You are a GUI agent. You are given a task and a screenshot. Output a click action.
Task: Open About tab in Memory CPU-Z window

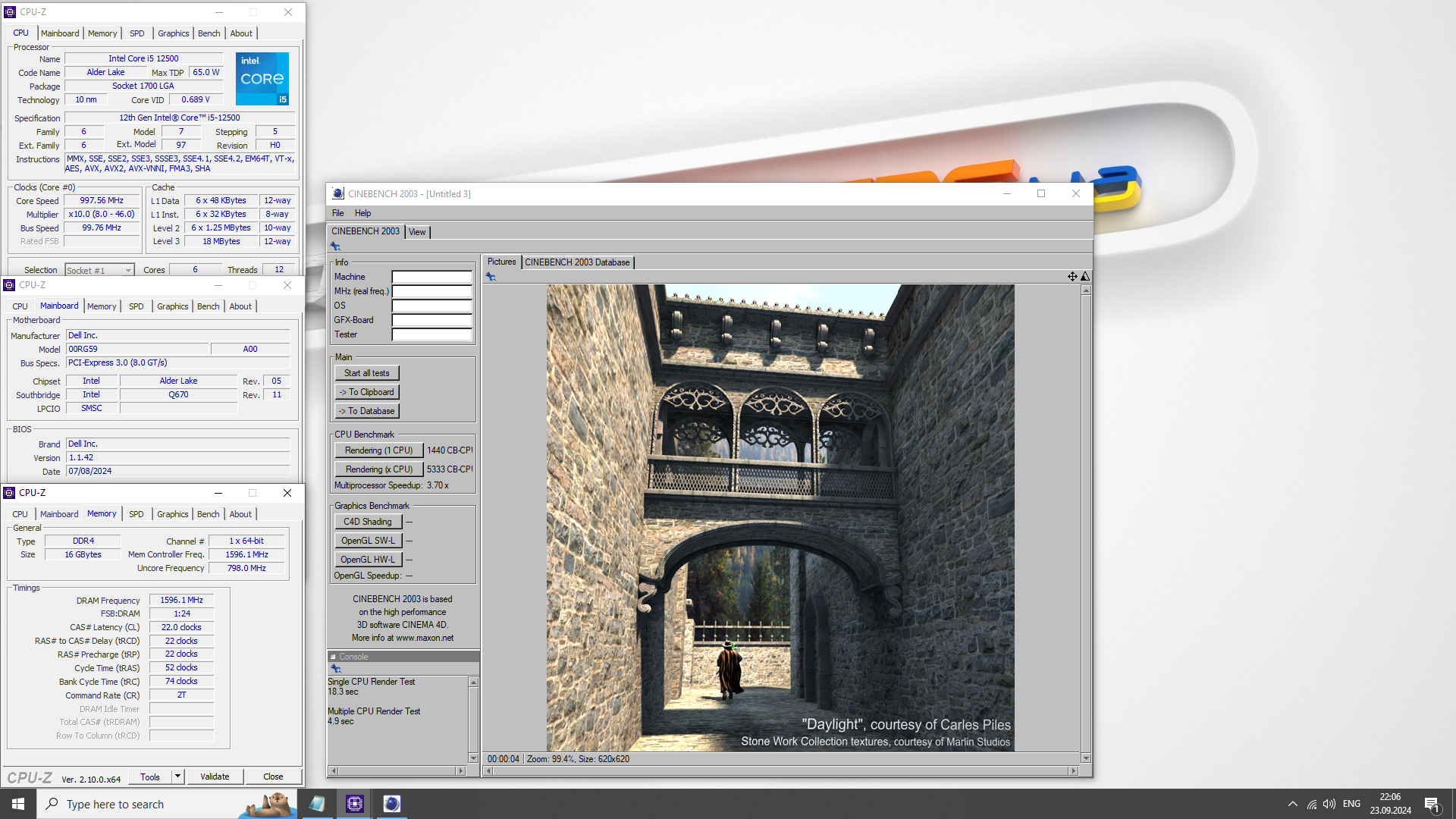coord(240,514)
